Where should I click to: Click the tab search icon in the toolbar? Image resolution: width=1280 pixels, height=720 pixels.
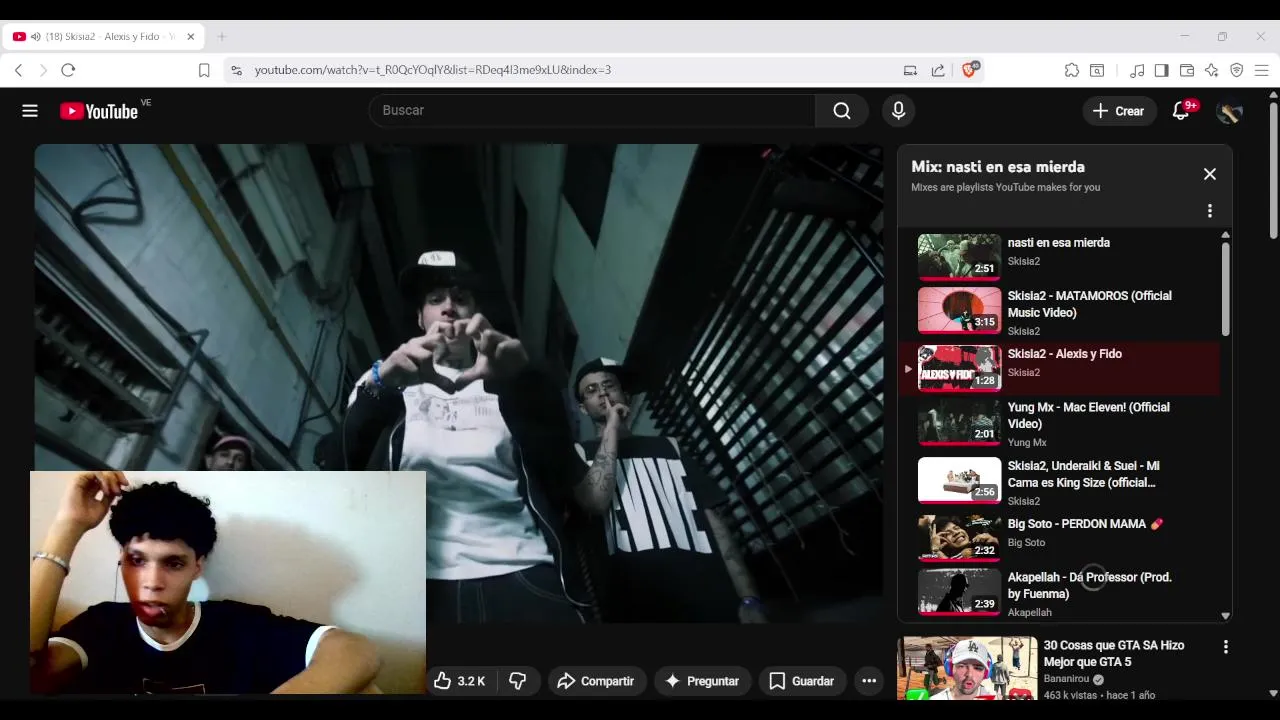(x=1097, y=70)
